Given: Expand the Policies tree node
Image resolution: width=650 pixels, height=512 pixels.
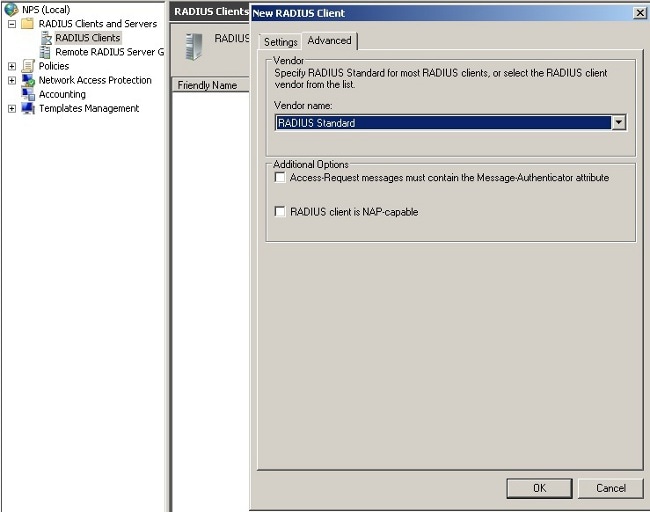Looking at the screenshot, I should pyautogui.click(x=12, y=66).
